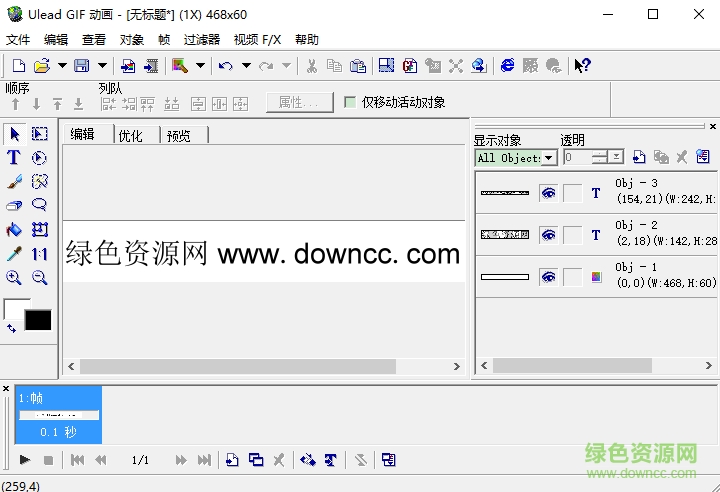720x492 pixels.
Task: Choose the Eraser tool
Action: [14, 205]
